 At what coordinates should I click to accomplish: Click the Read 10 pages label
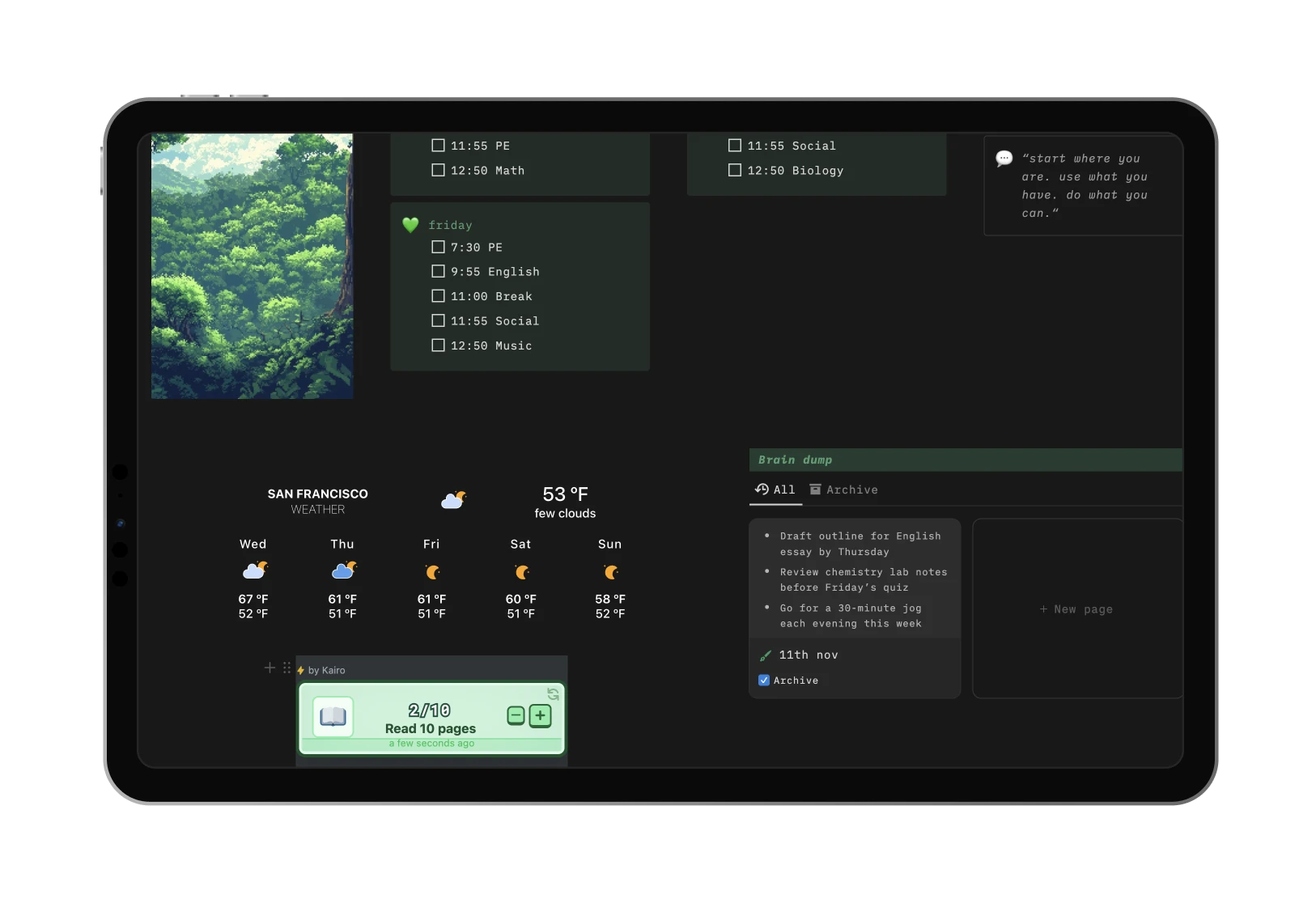[431, 728]
